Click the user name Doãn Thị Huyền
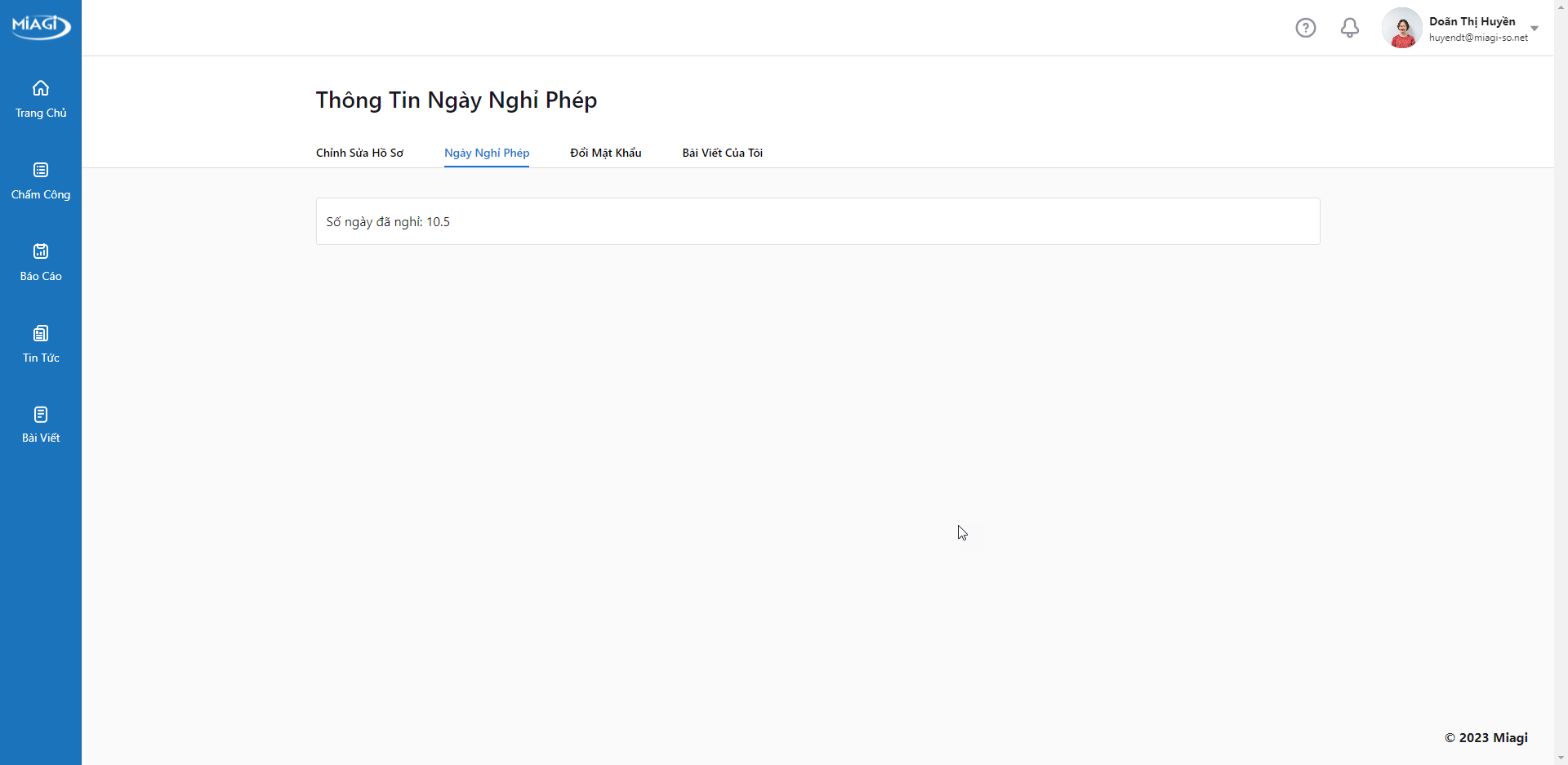Image resolution: width=1568 pixels, height=765 pixels. click(x=1472, y=21)
